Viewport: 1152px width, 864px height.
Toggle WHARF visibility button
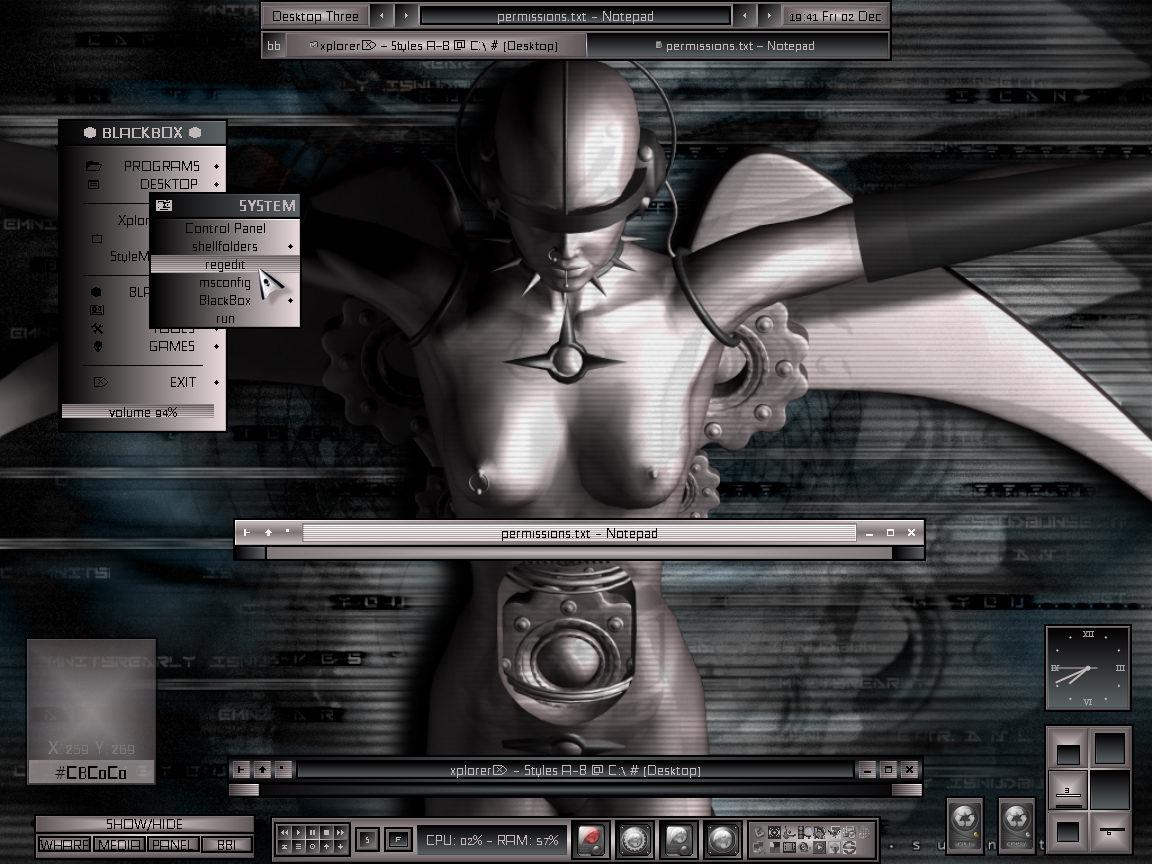pos(64,845)
